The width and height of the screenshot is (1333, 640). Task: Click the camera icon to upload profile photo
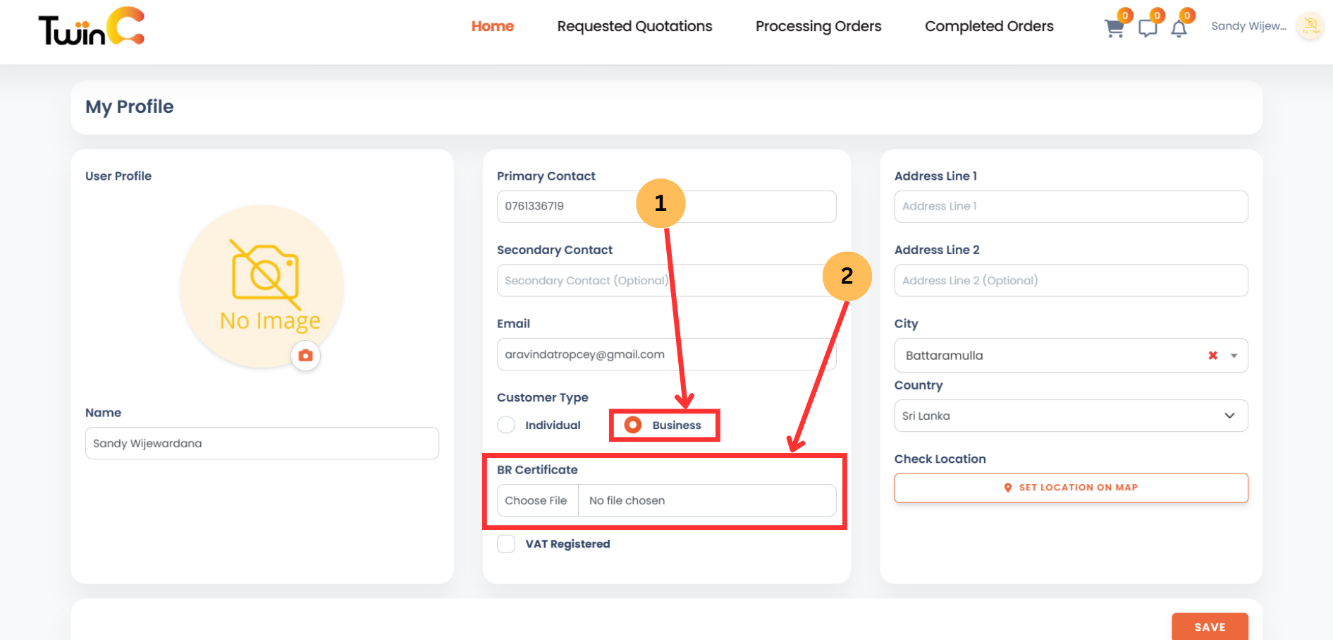tap(305, 355)
